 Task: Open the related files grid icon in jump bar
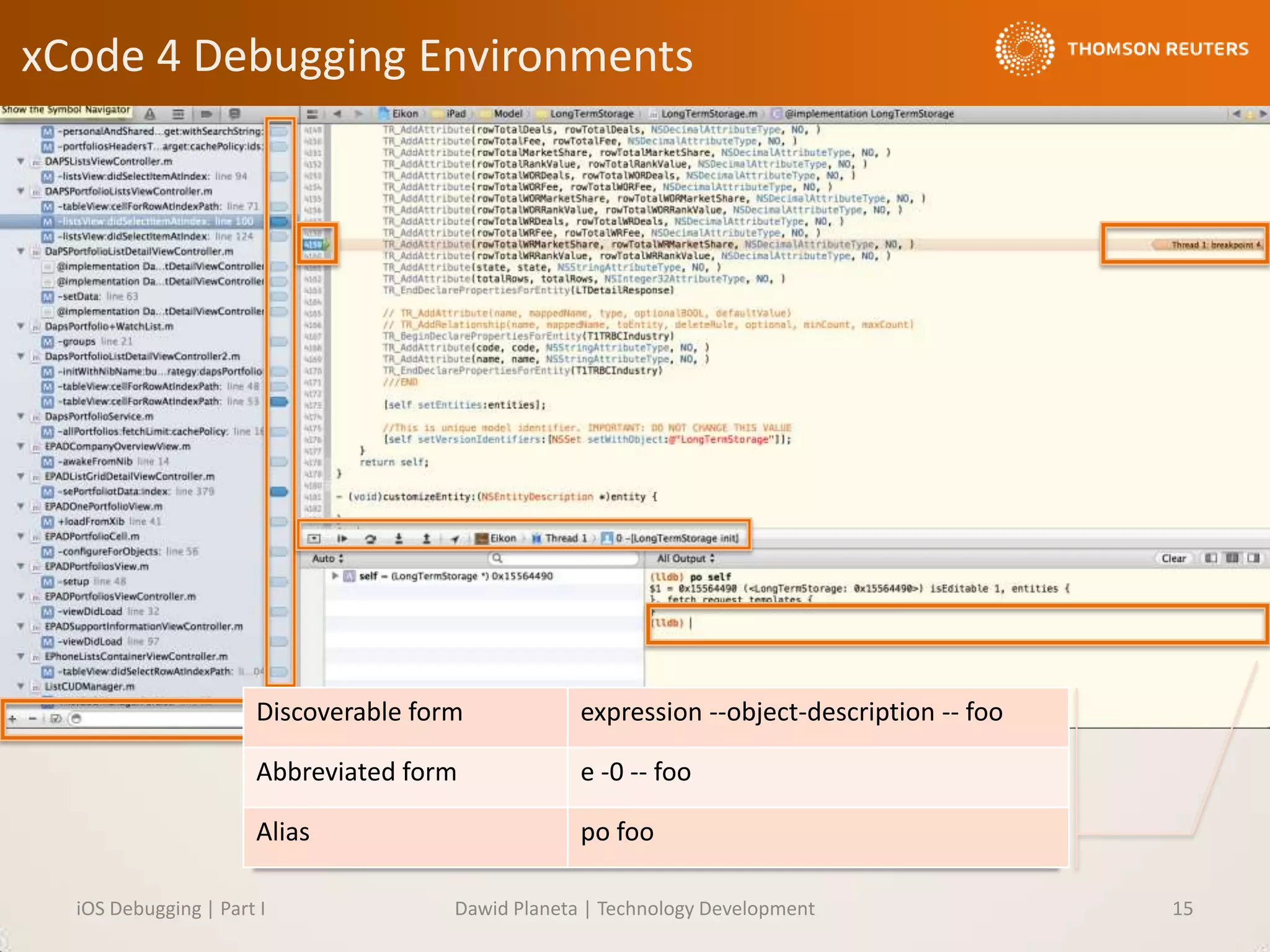coord(313,114)
